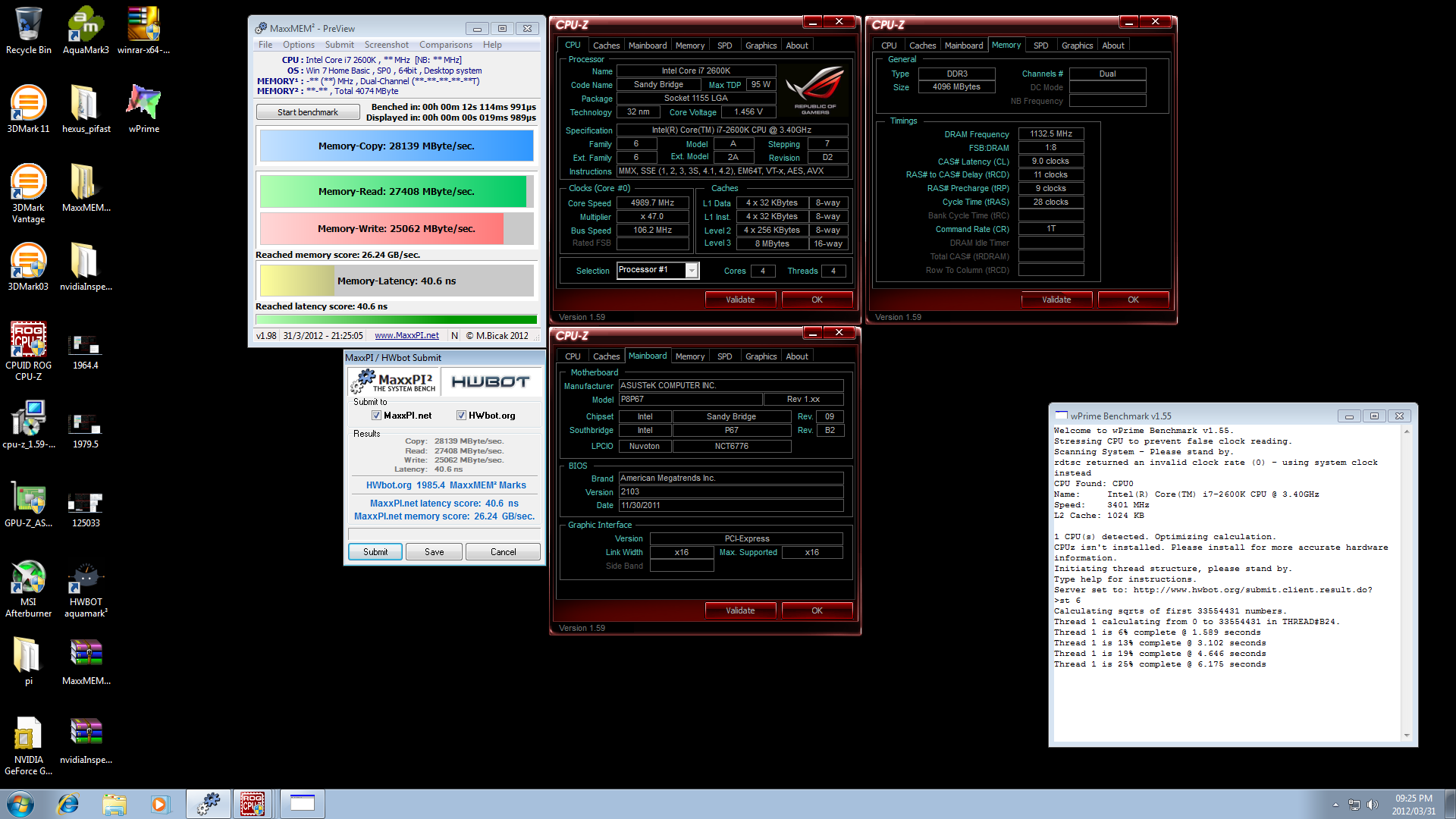Open the File menu in MaxxMEM
The image size is (1456, 819).
click(x=265, y=45)
